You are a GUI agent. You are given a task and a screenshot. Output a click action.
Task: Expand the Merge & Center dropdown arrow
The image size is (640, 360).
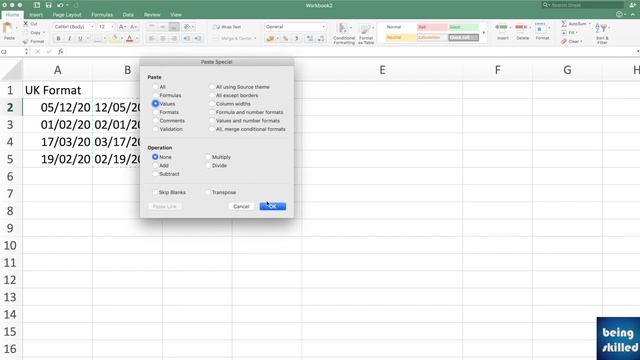point(256,38)
